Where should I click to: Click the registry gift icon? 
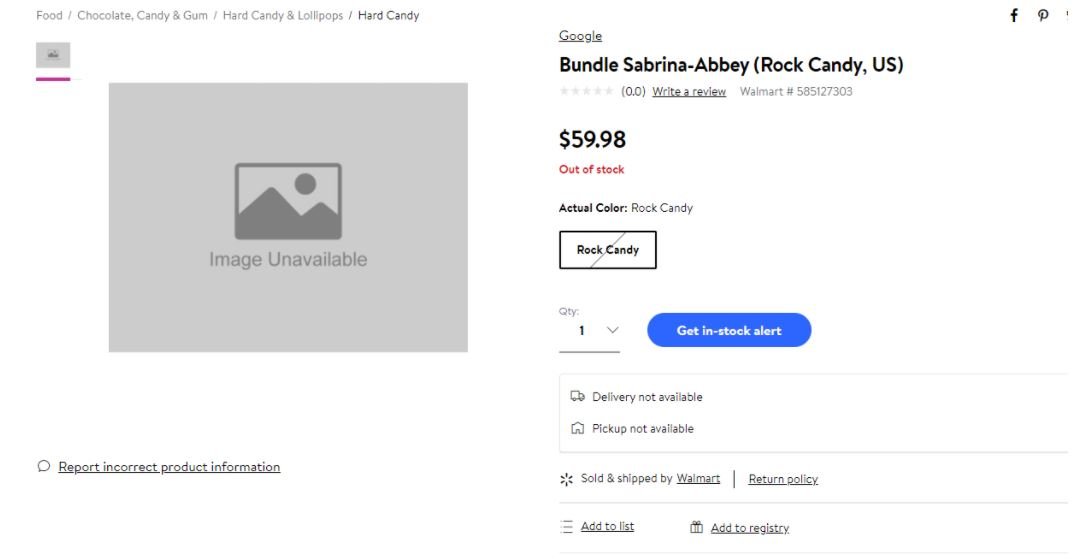(697, 528)
